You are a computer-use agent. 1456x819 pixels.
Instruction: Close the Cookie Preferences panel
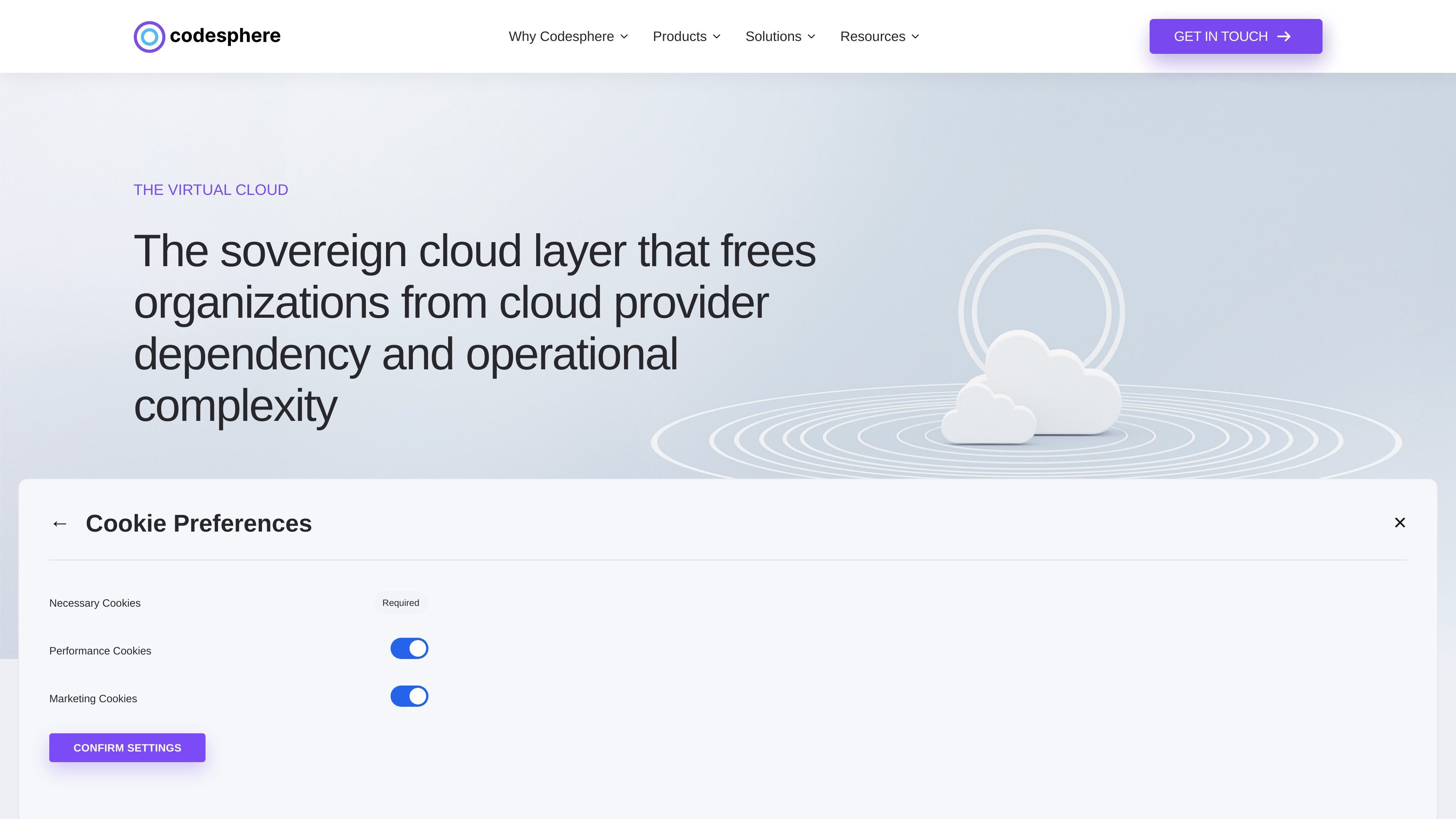(x=1400, y=522)
